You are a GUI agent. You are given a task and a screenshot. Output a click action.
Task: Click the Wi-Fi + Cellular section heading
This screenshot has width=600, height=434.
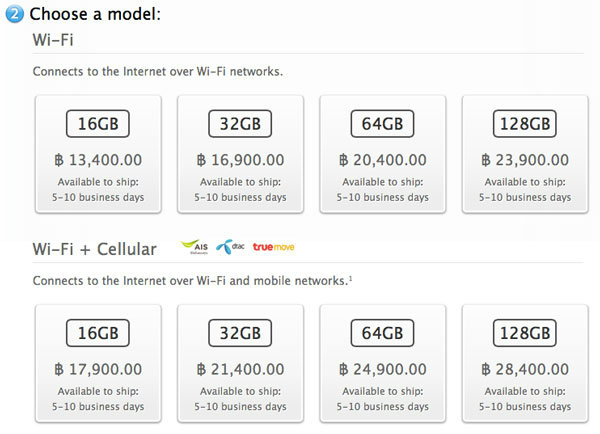95,249
